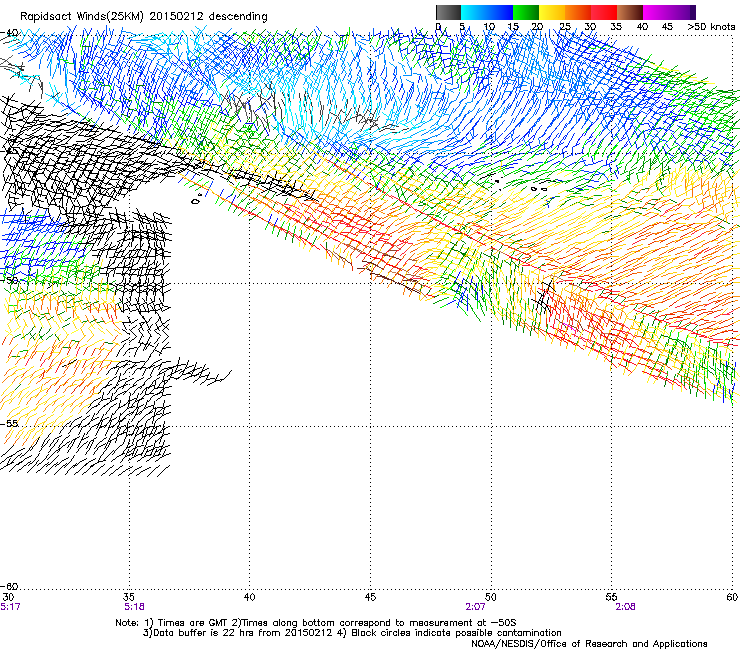The width and height of the screenshot is (740, 650).
Task: Click the '35' knots label under the color bar
Action: tap(616, 26)
